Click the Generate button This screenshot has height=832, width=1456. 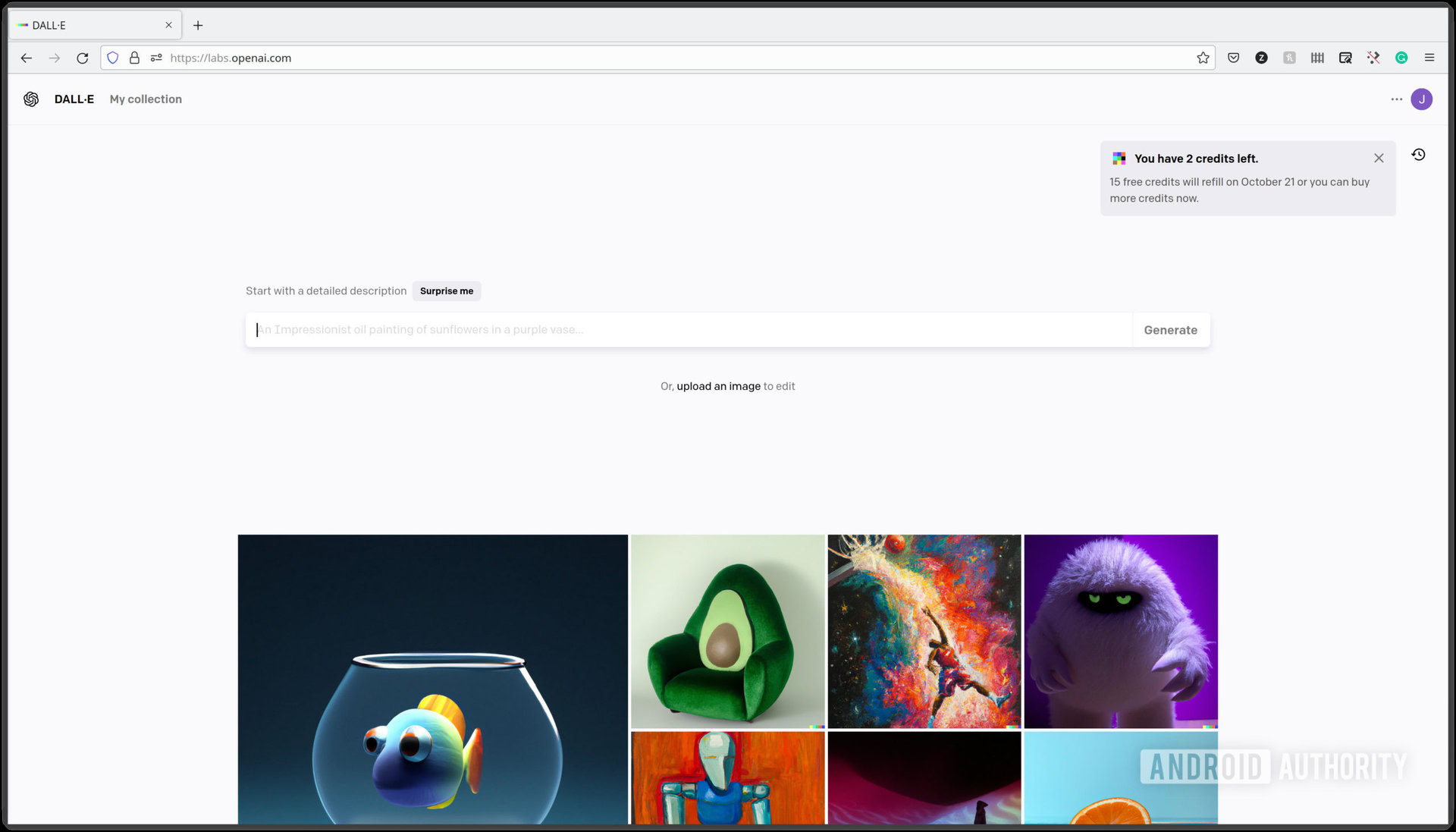1170,330
